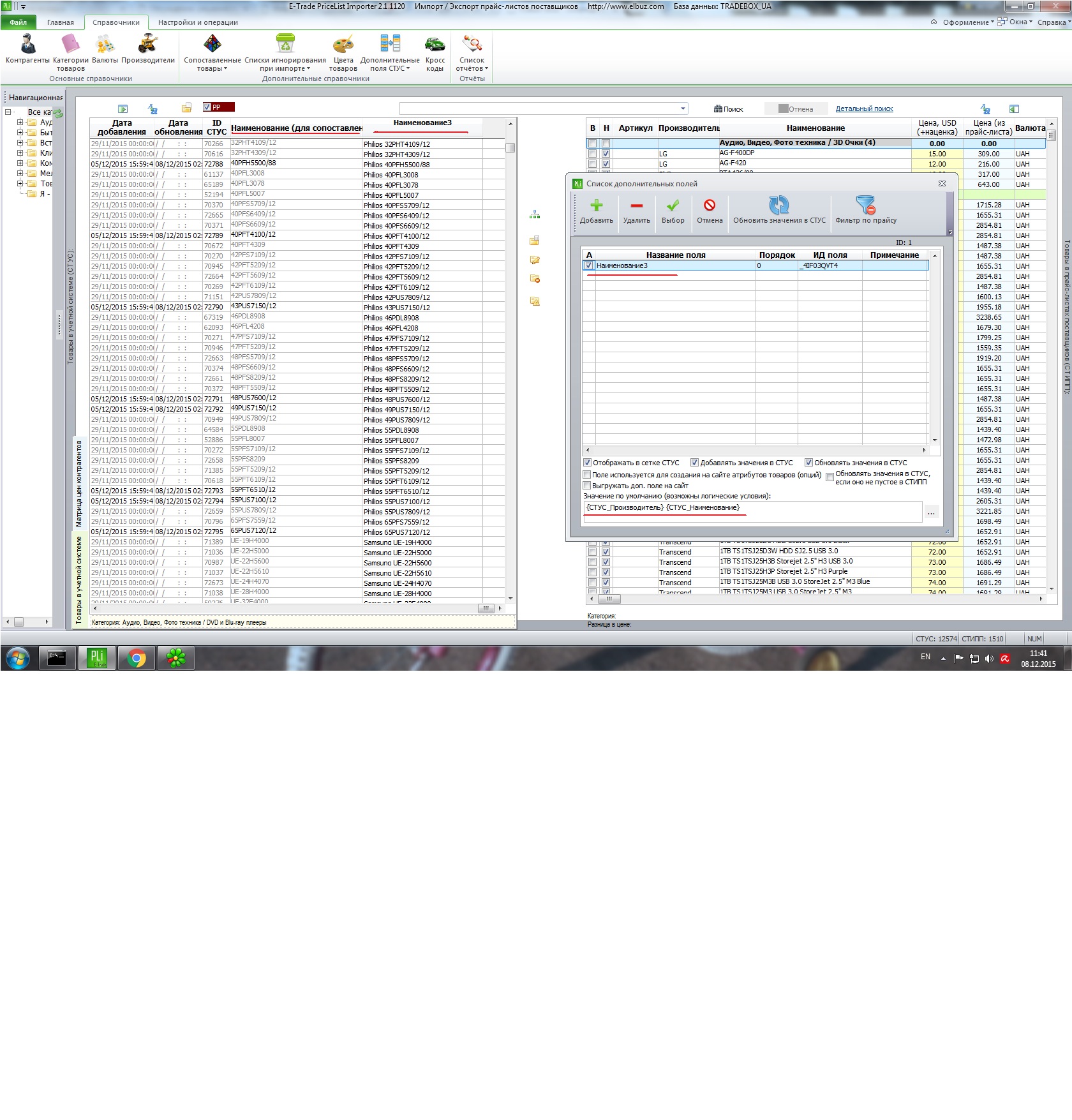Switch to Матрица цен контрагентов vertical tab
Screen dimensions: 1072x1120
(79, 483)
